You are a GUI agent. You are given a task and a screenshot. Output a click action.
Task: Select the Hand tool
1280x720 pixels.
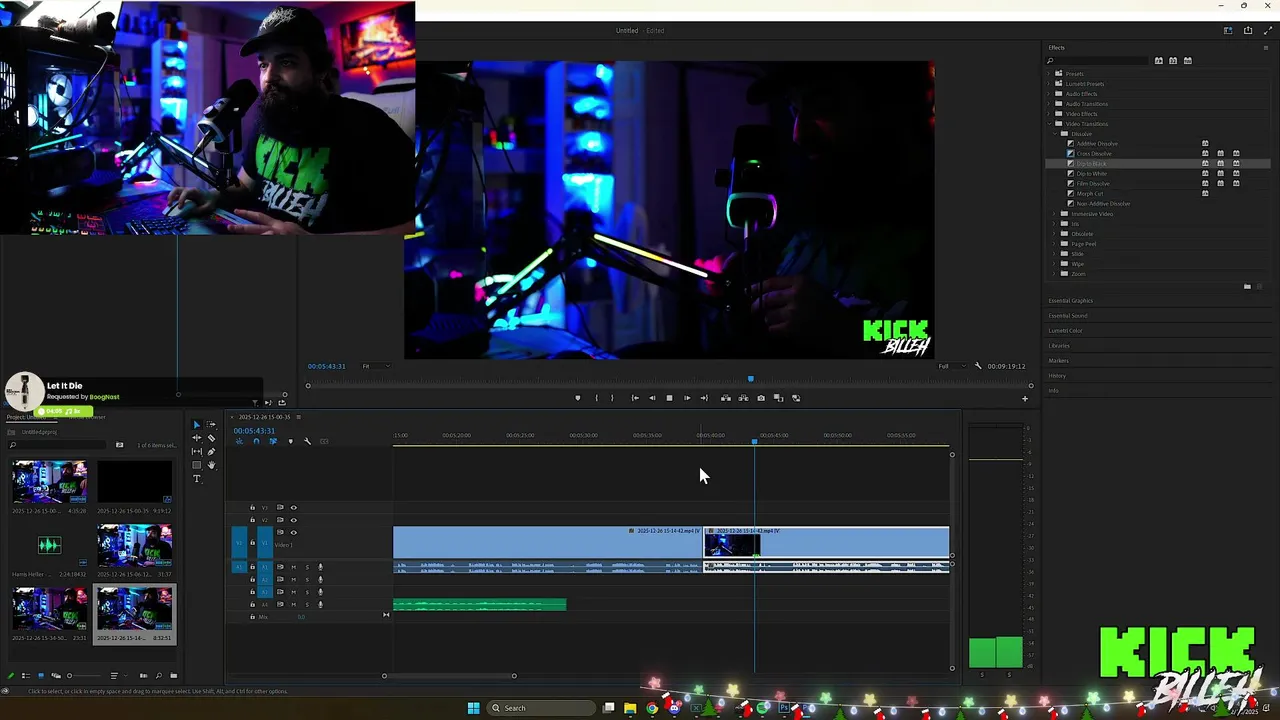[x=211, y=465]
